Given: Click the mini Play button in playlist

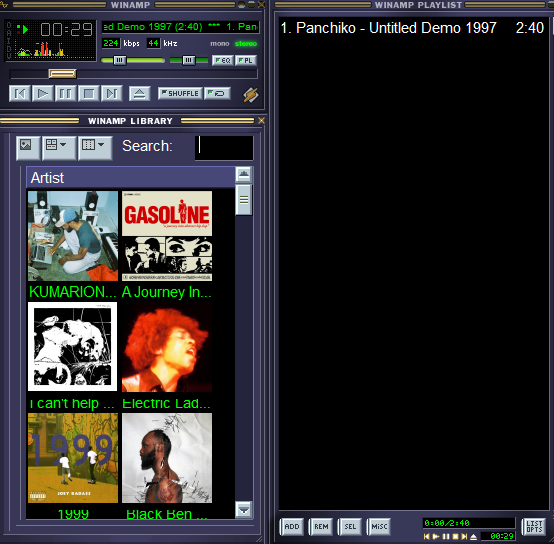Looking at the screenshot, I should (436, 537).
